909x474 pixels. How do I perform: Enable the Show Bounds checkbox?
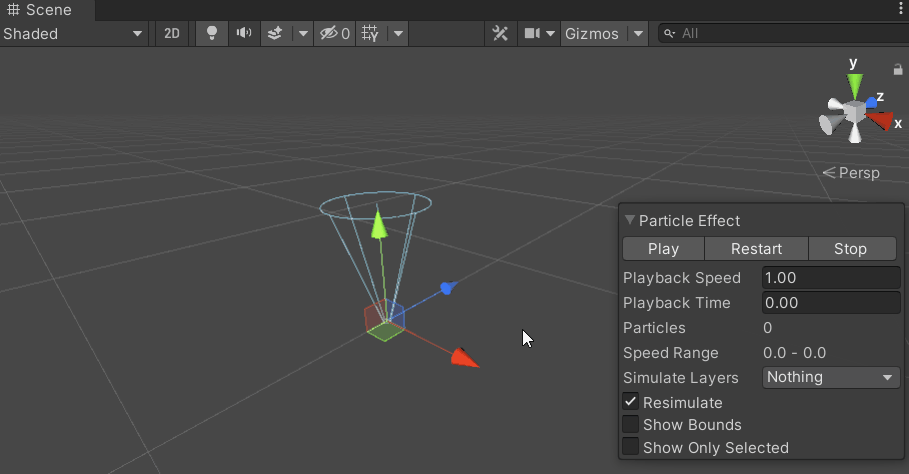coord(630,424)
